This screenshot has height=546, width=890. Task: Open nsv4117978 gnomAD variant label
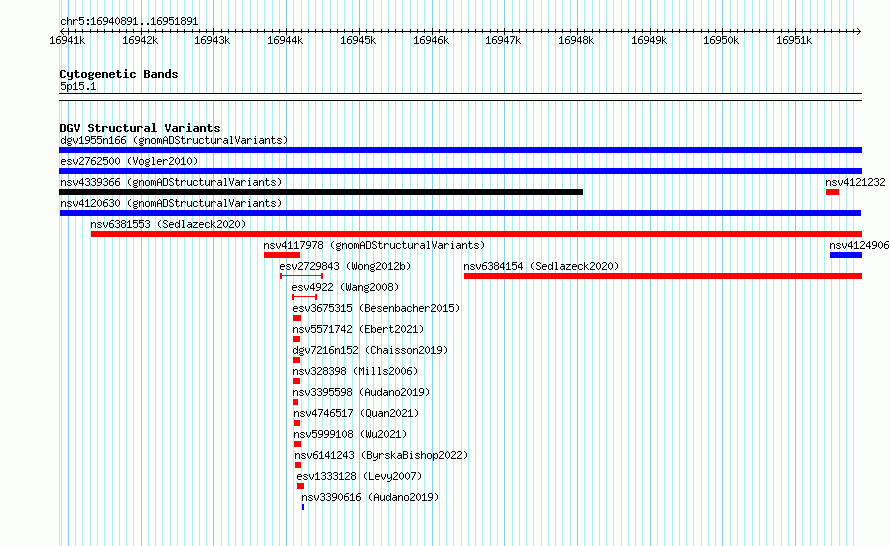pos(374,245)
